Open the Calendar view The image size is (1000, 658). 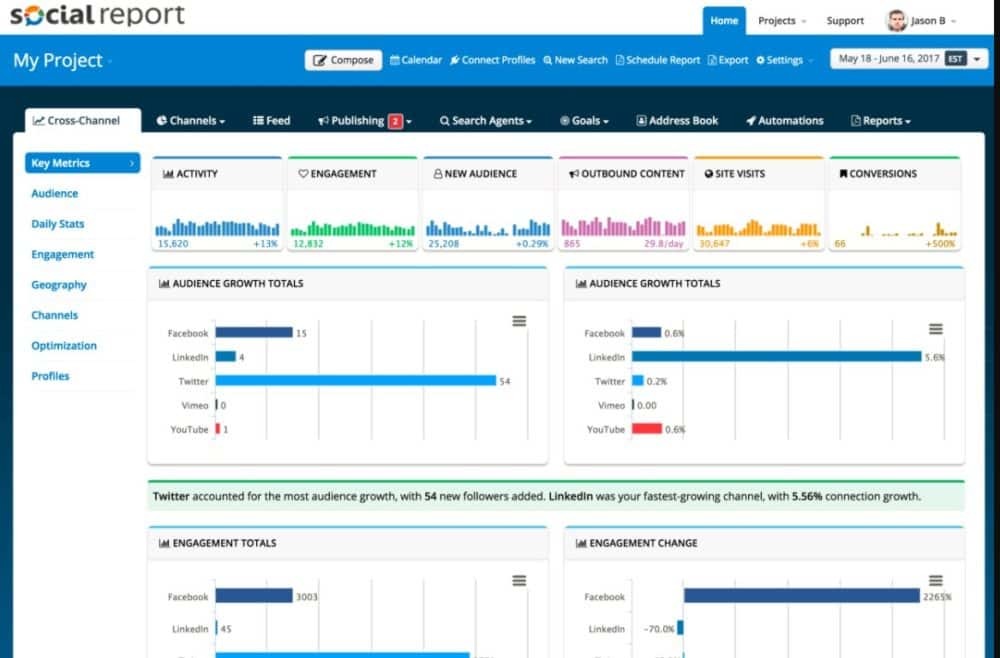(x=416, y=60)
